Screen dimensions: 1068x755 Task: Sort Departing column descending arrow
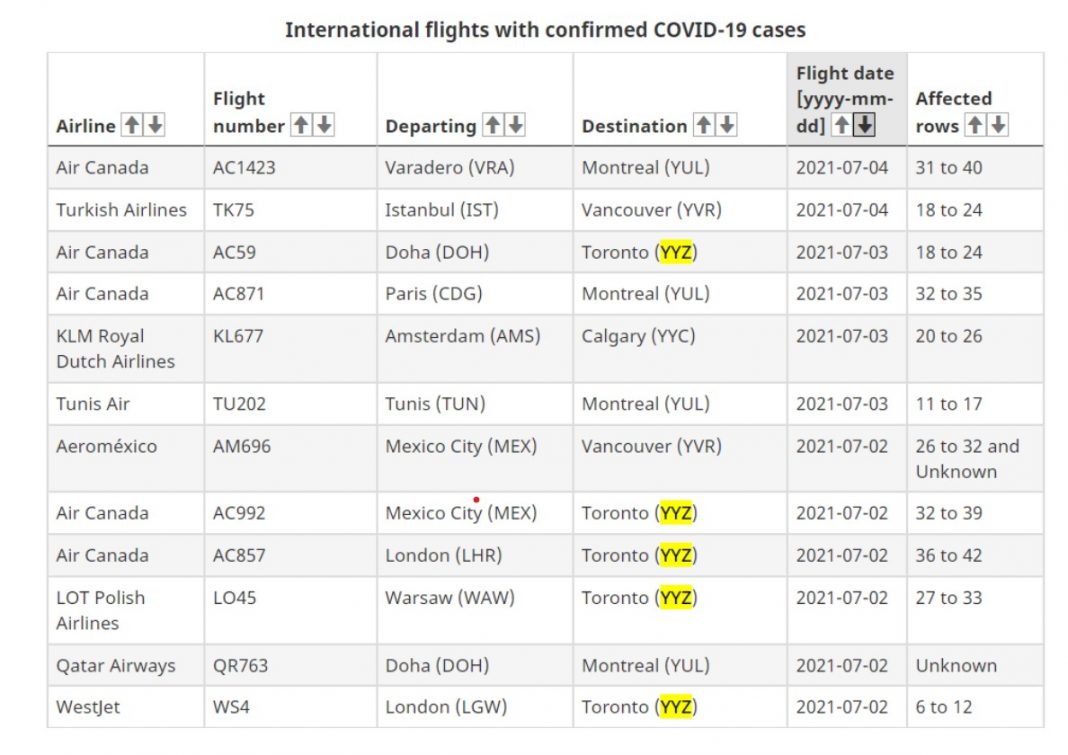pos(515,126)
